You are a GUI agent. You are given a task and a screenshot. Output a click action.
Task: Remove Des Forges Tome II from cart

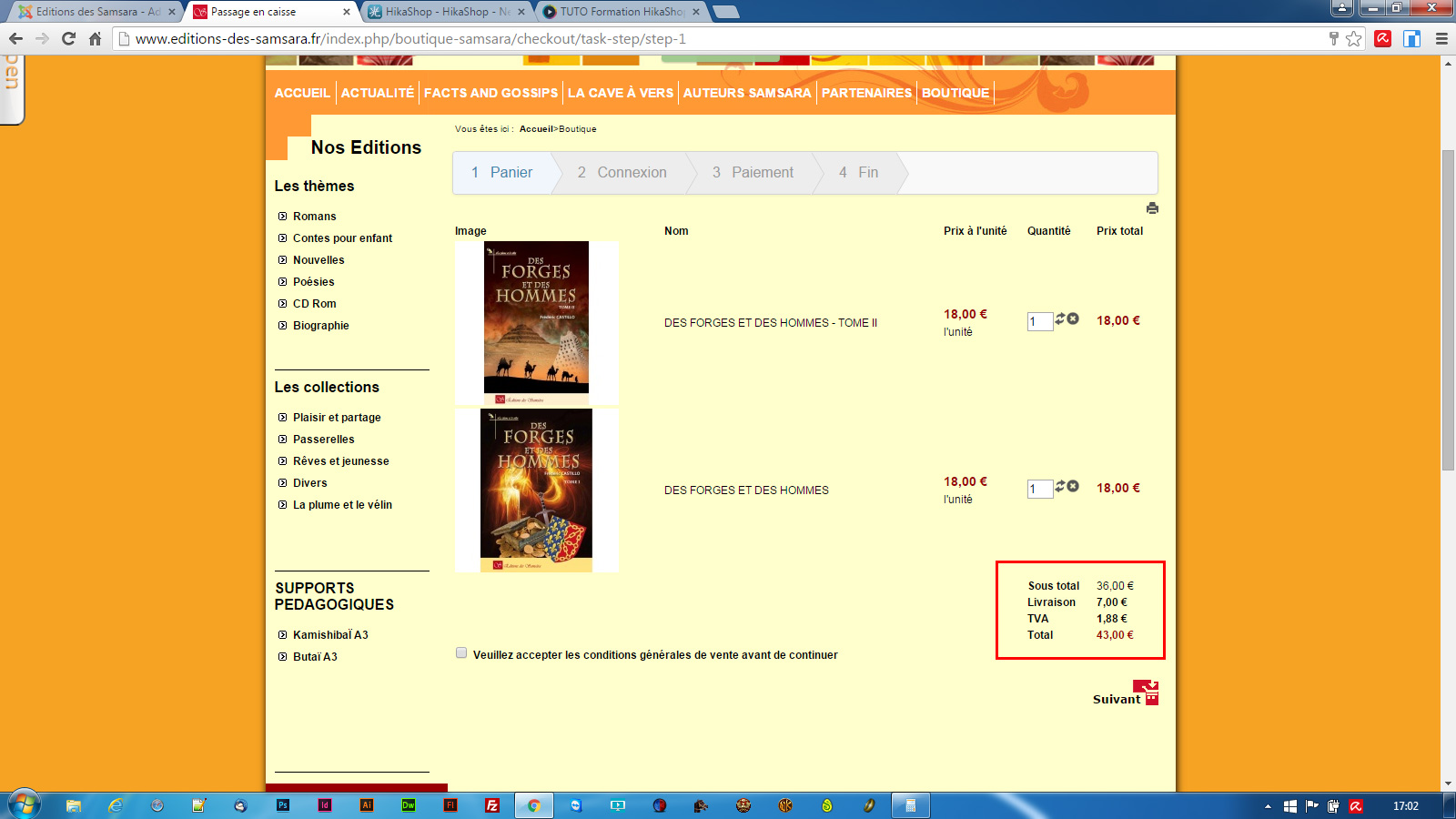point(1073,318)
